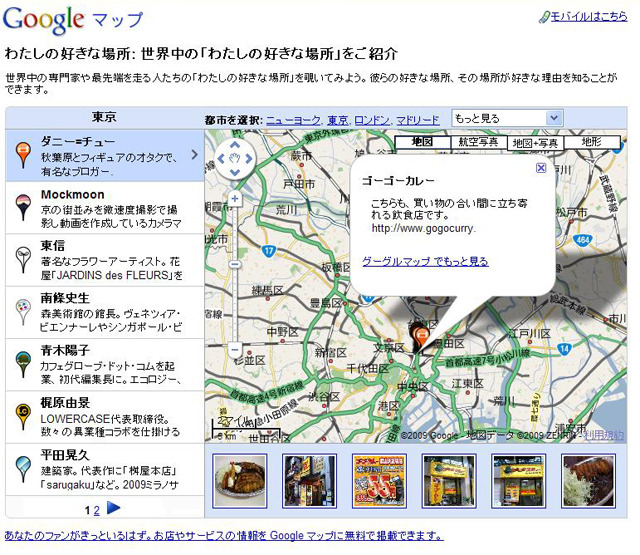Screen dimensions: 640x555
Task: Select the 南條史生 dotted pin icon
Action: pyautogui.click(x=23, y=312)
